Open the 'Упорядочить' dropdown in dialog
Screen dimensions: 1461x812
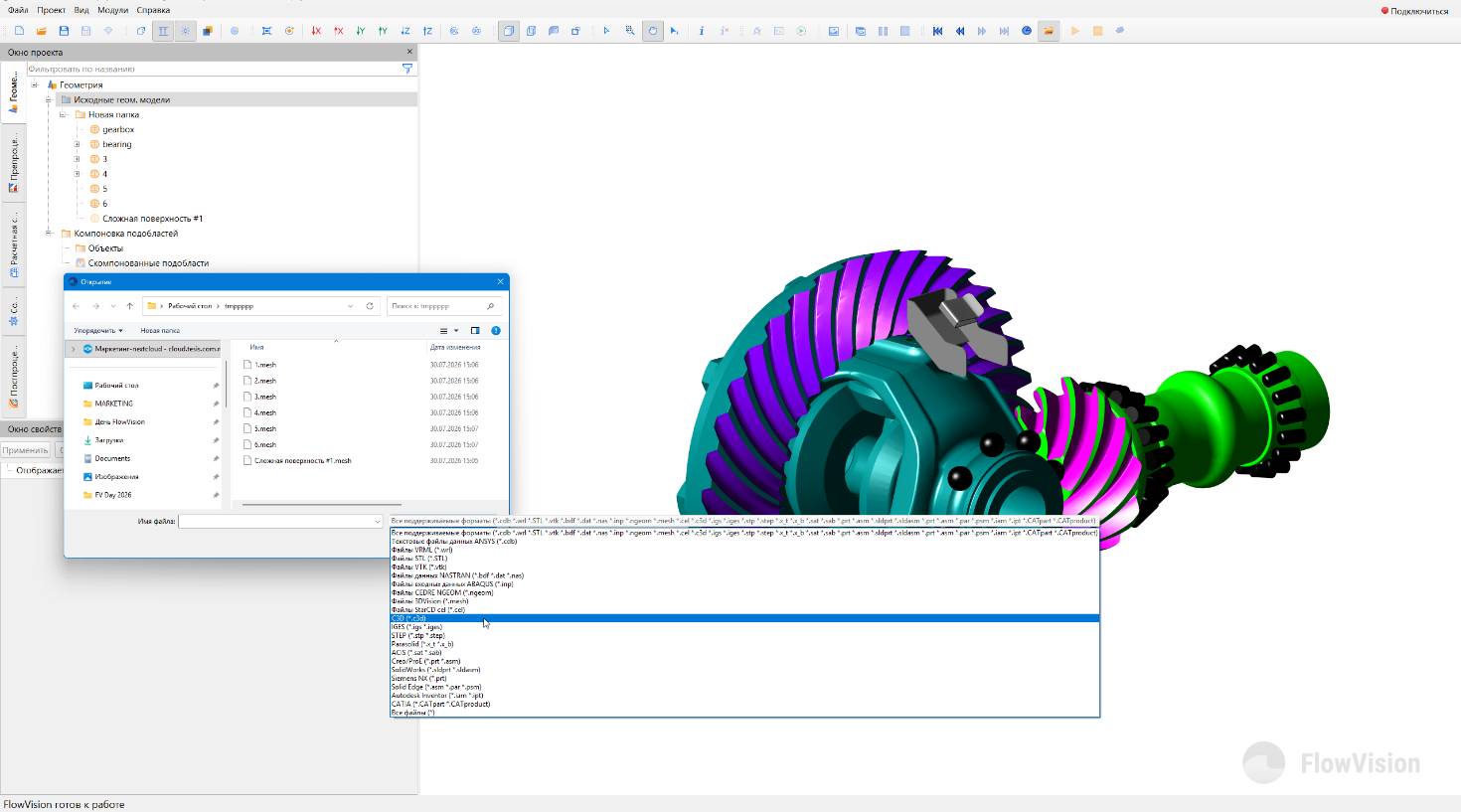tap(98, 331)
